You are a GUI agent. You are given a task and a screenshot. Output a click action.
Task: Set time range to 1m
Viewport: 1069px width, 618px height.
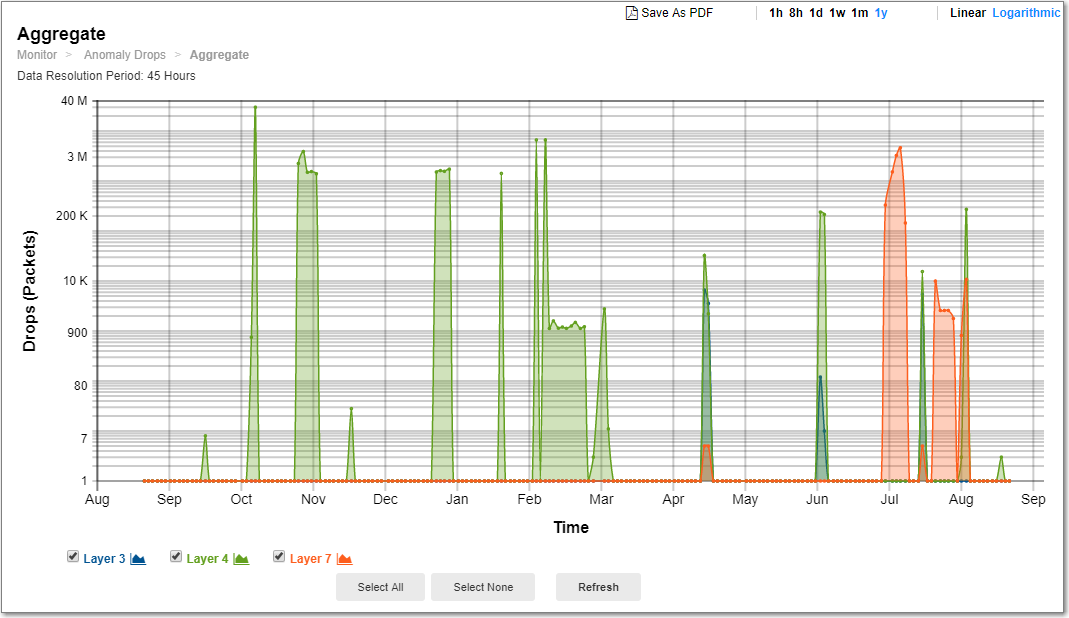[860, 13]
